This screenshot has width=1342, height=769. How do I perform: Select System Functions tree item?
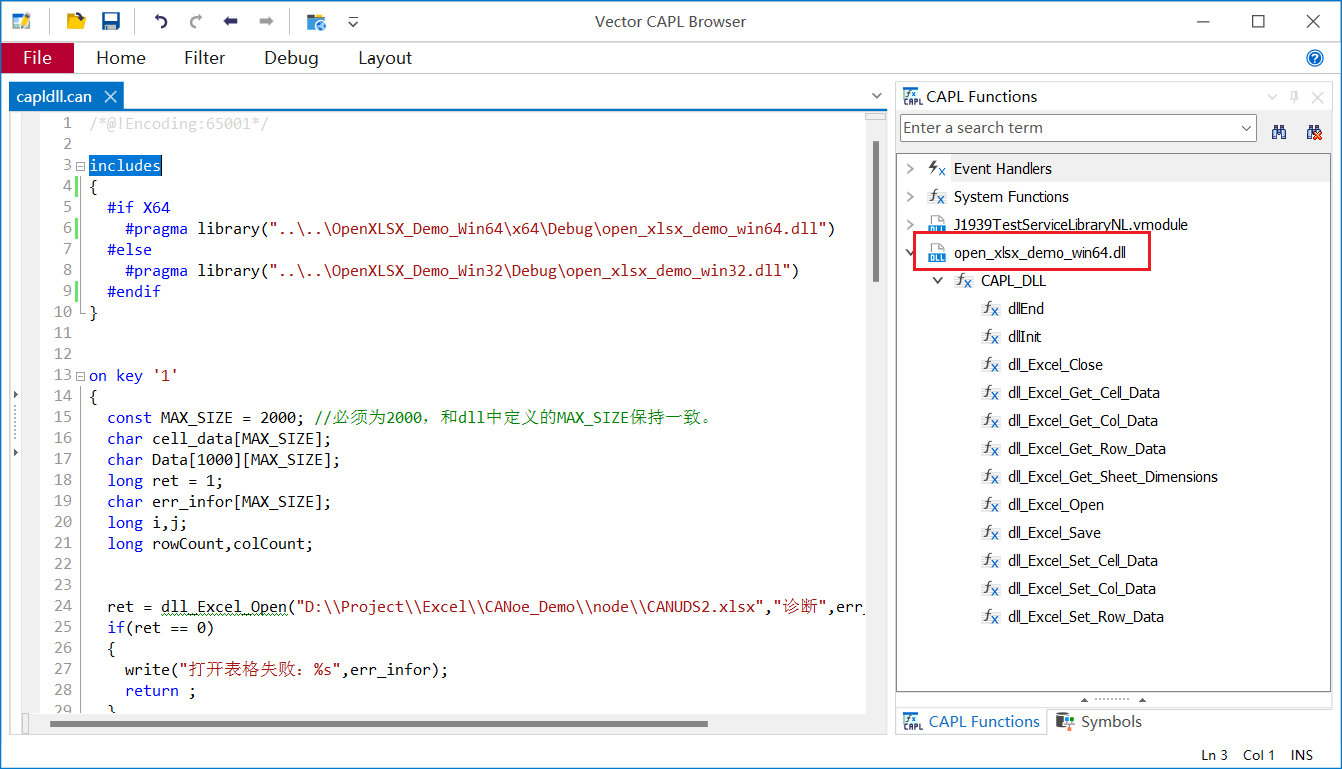(x=1011, y=197)
